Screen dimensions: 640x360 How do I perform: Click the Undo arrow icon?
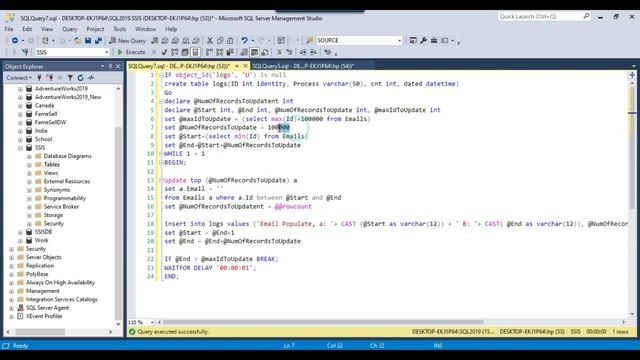click(x=244, y=40)
